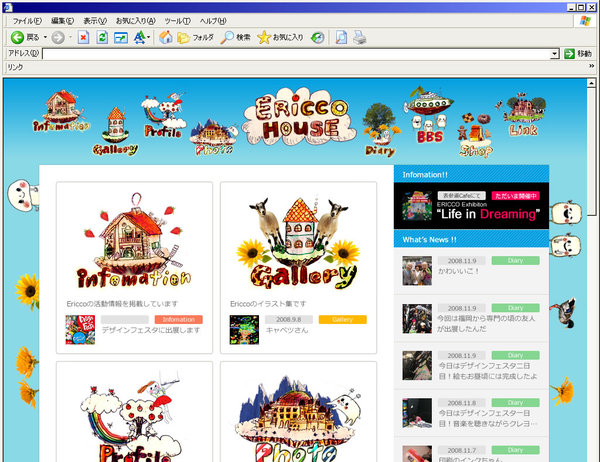Open the History icon in toolbar

pyautogui.click(x=318, y=37)
